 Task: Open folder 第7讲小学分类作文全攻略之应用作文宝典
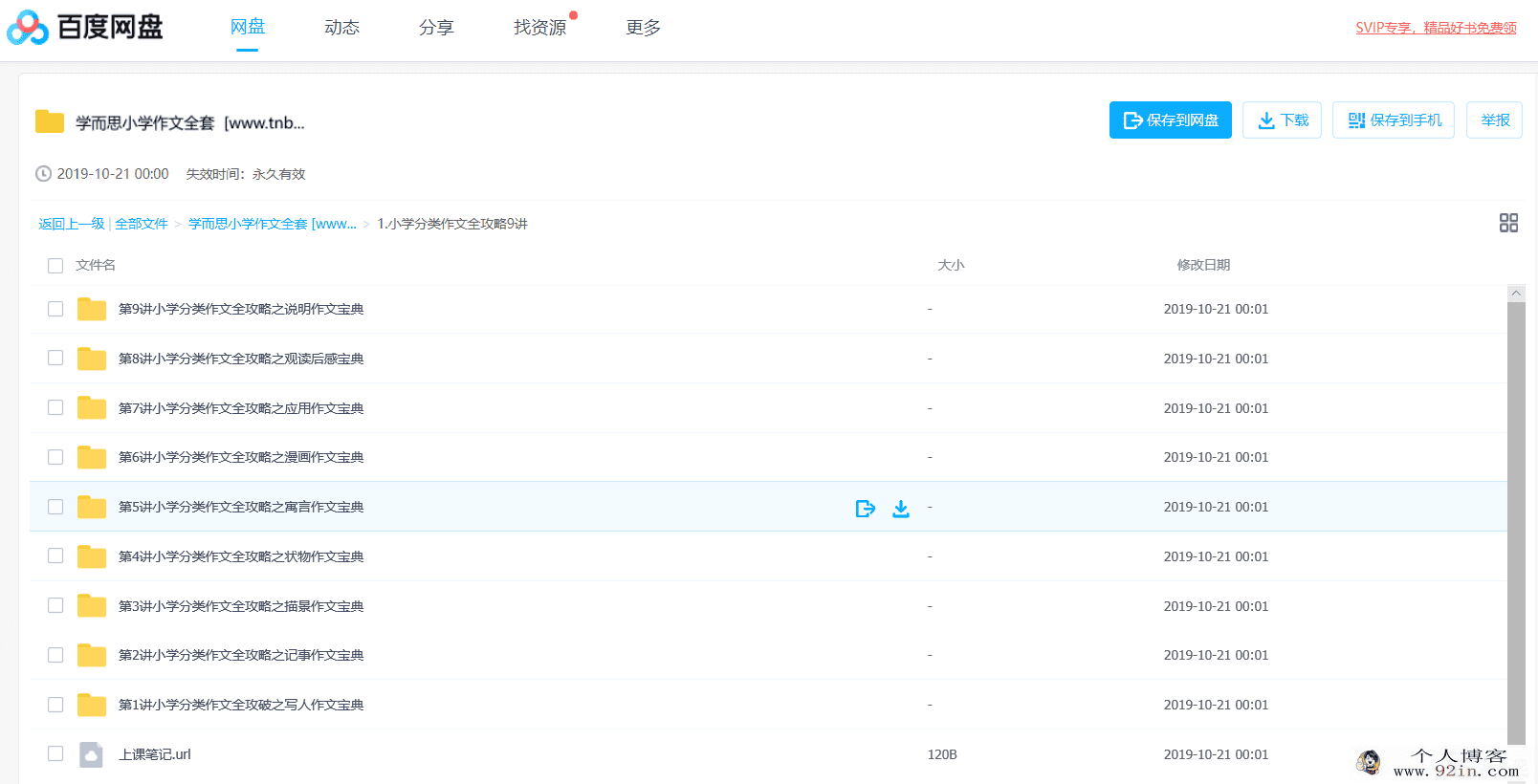coord(241,408)
